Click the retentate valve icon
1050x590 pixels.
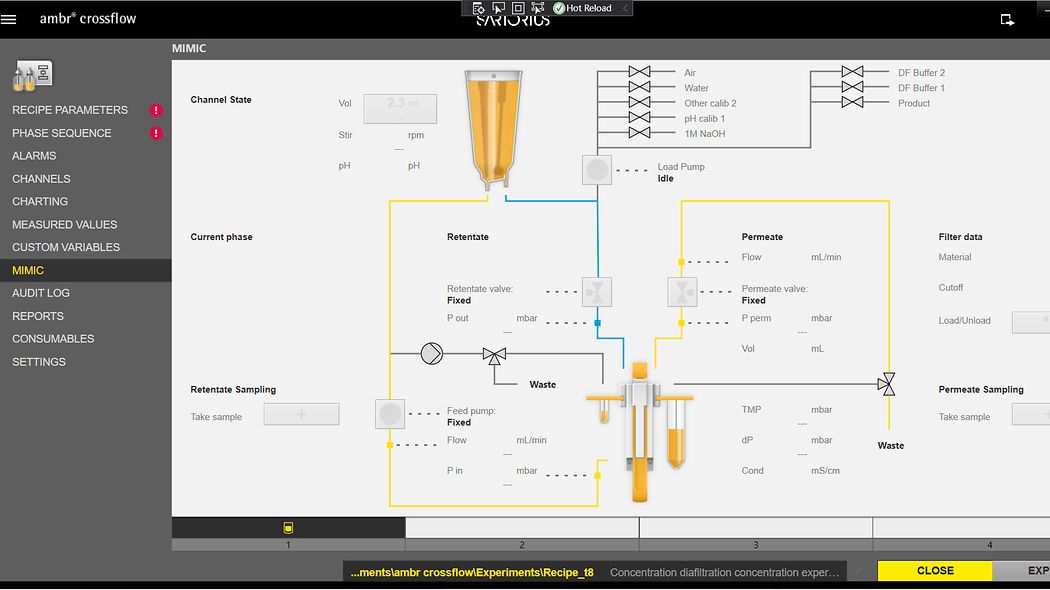[595, 292]
